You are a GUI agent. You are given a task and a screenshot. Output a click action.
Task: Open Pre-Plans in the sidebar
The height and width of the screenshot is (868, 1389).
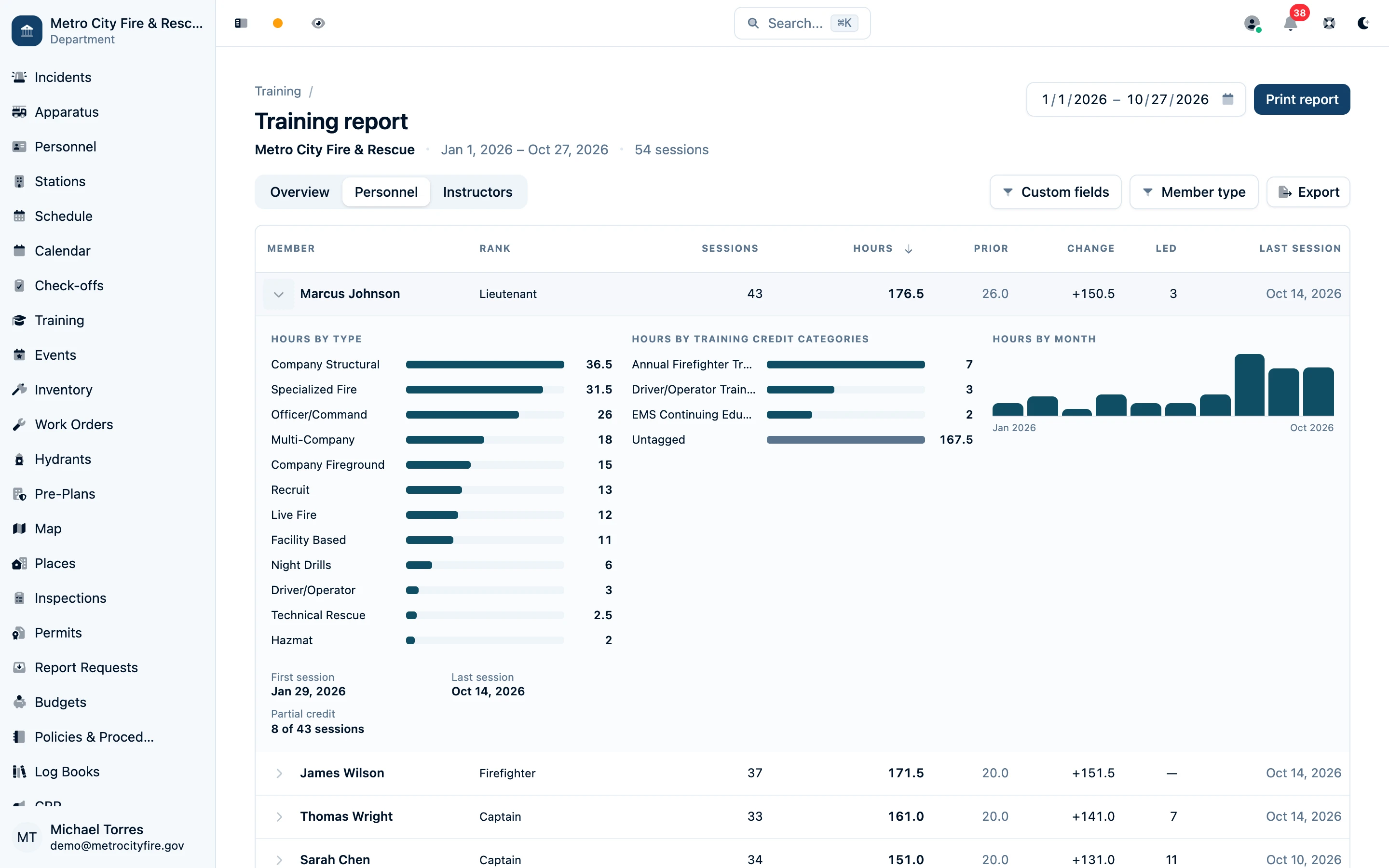coord(108,494)
